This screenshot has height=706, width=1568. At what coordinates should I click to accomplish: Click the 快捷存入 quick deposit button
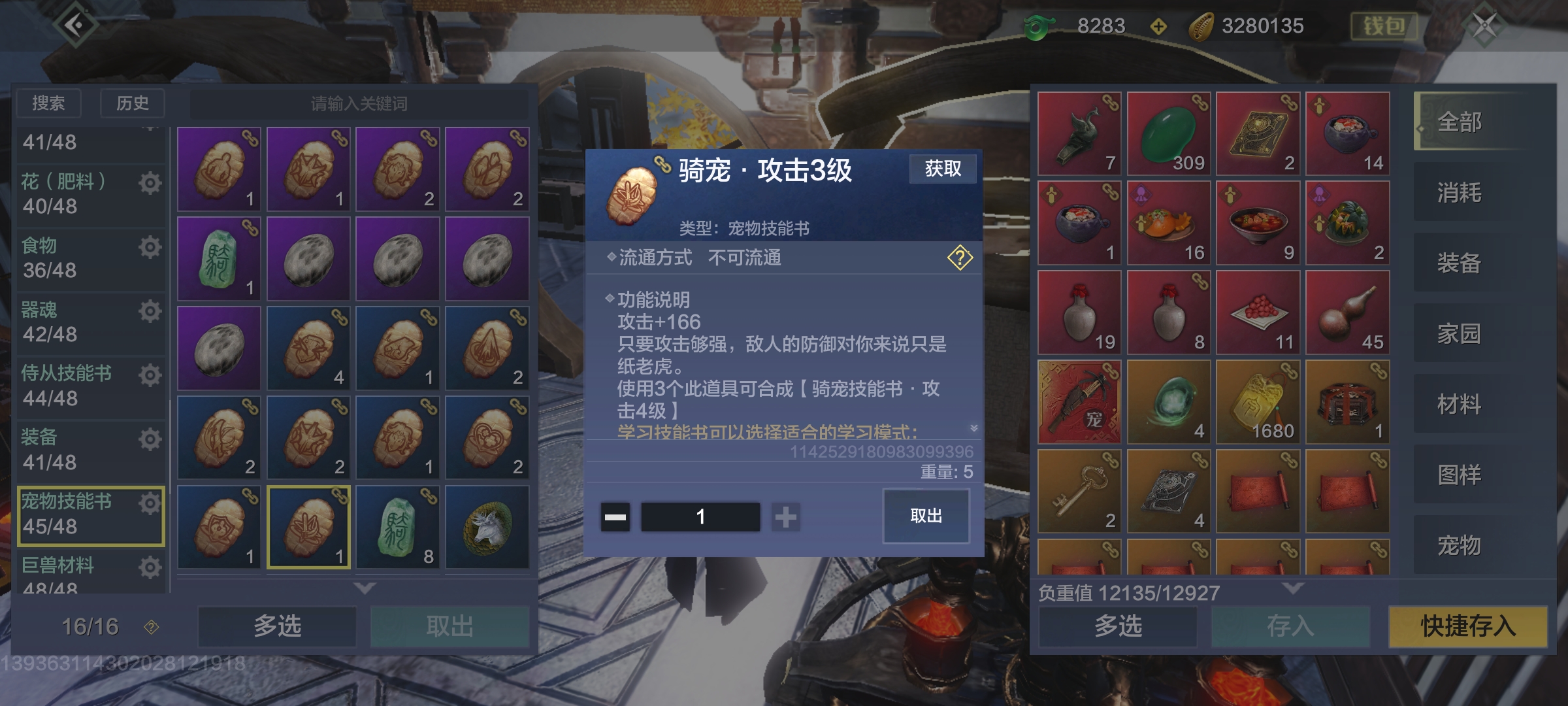pos(1467,626)
